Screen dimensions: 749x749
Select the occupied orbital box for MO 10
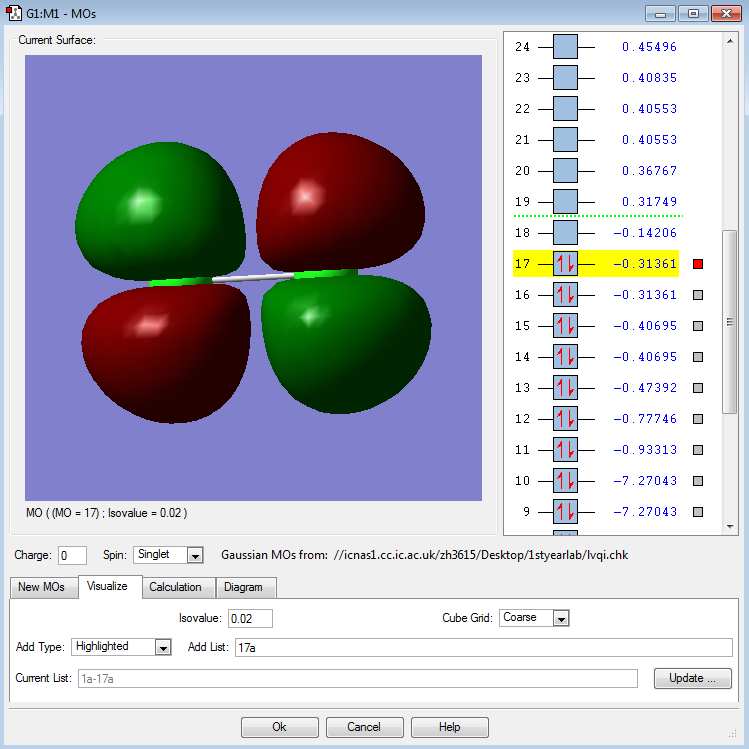[x=565, y=481]
